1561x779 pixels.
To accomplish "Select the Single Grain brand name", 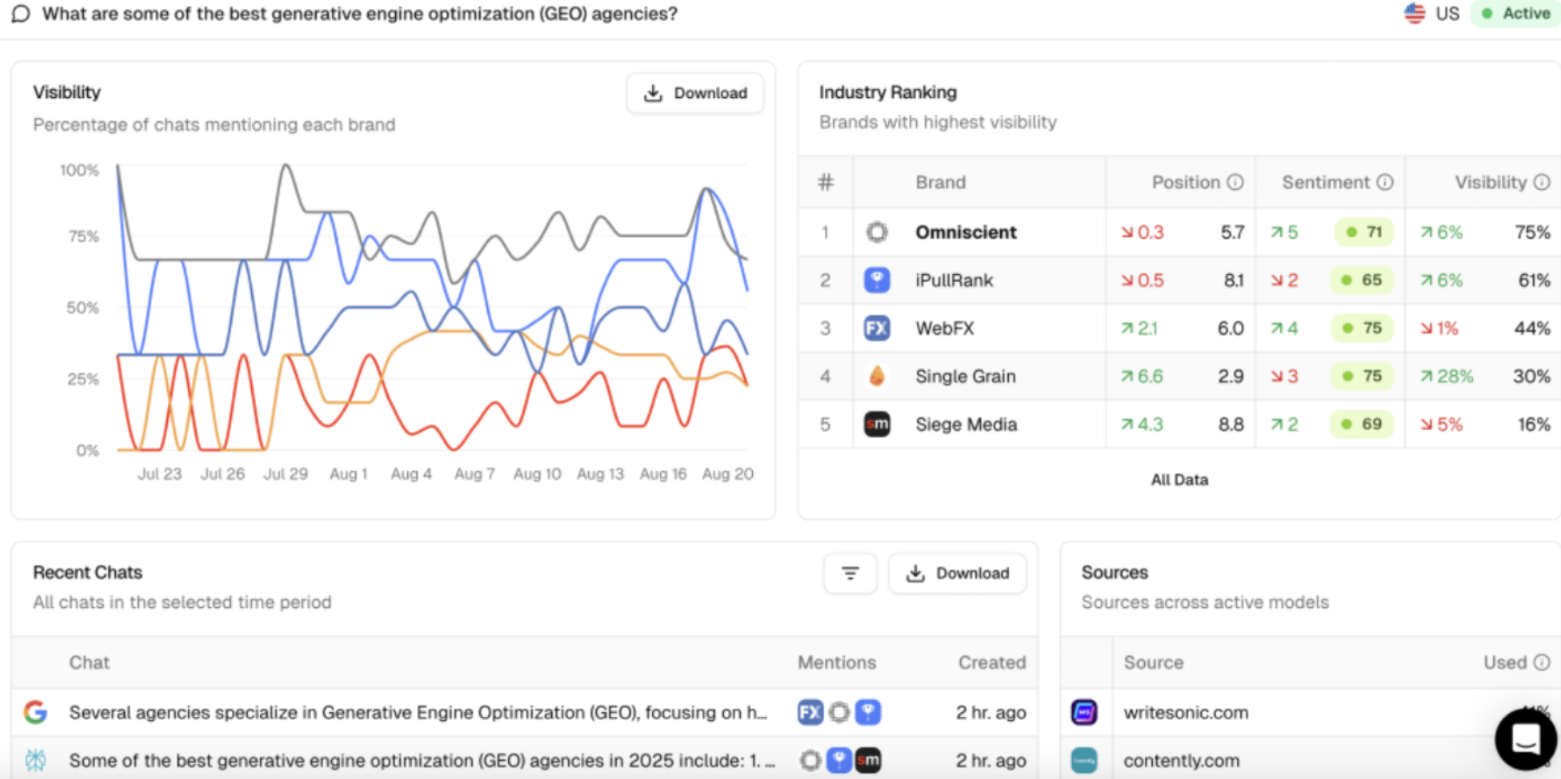I will pyautogui.click(x=965, y=376).
